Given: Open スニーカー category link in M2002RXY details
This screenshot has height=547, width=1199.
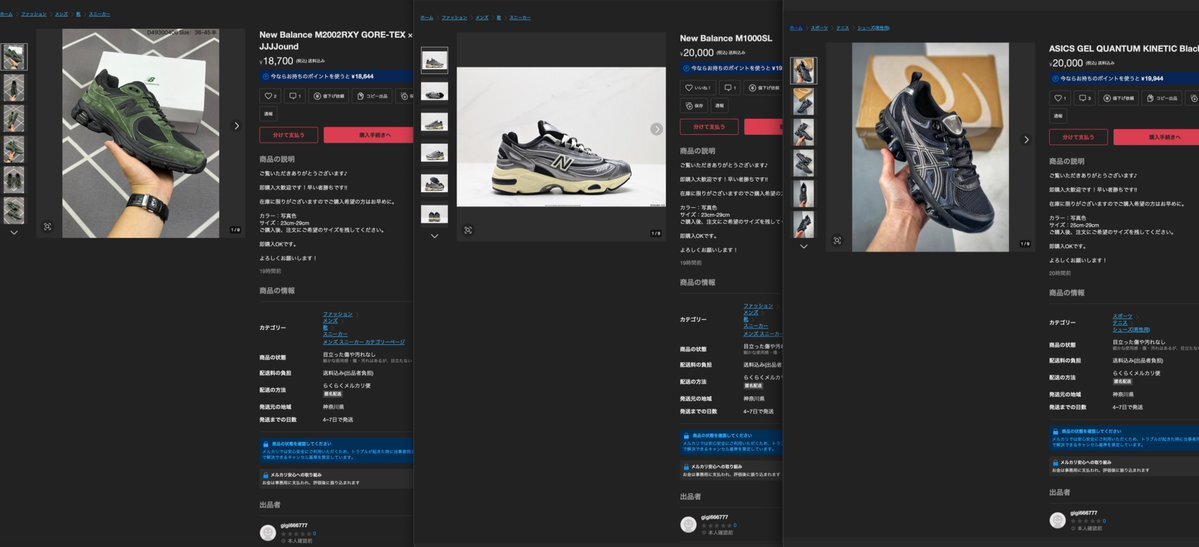Looking at the screenshot, I should point(335,334).
